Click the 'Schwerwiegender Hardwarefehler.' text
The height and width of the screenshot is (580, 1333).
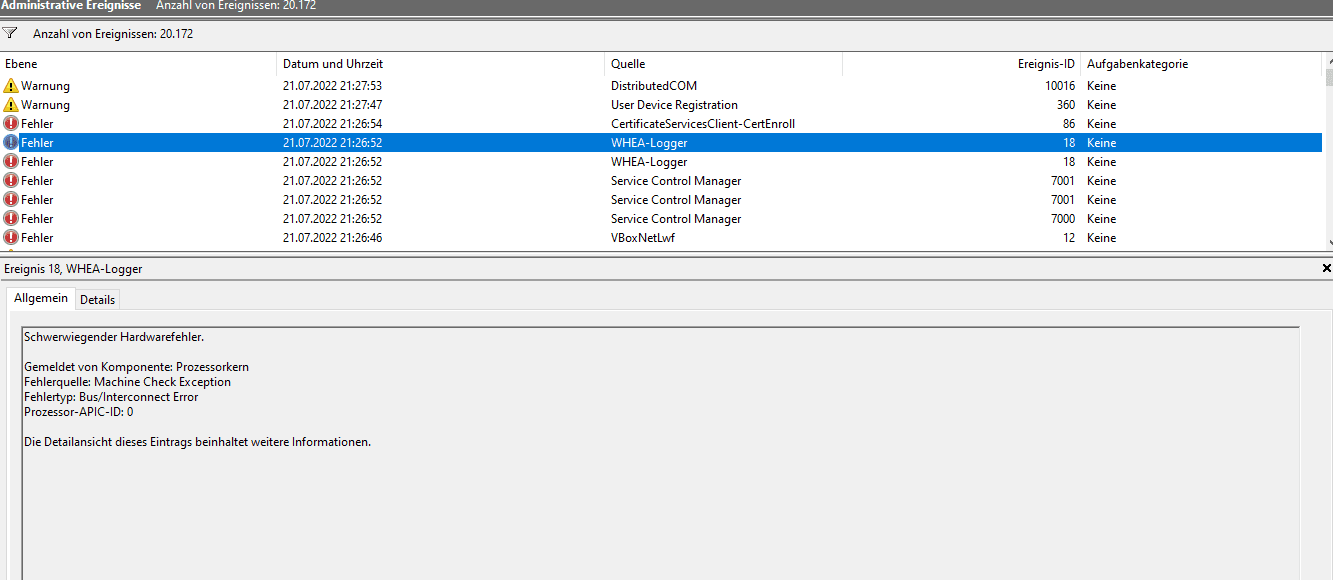pyautogui.click(x=114, y=337)
